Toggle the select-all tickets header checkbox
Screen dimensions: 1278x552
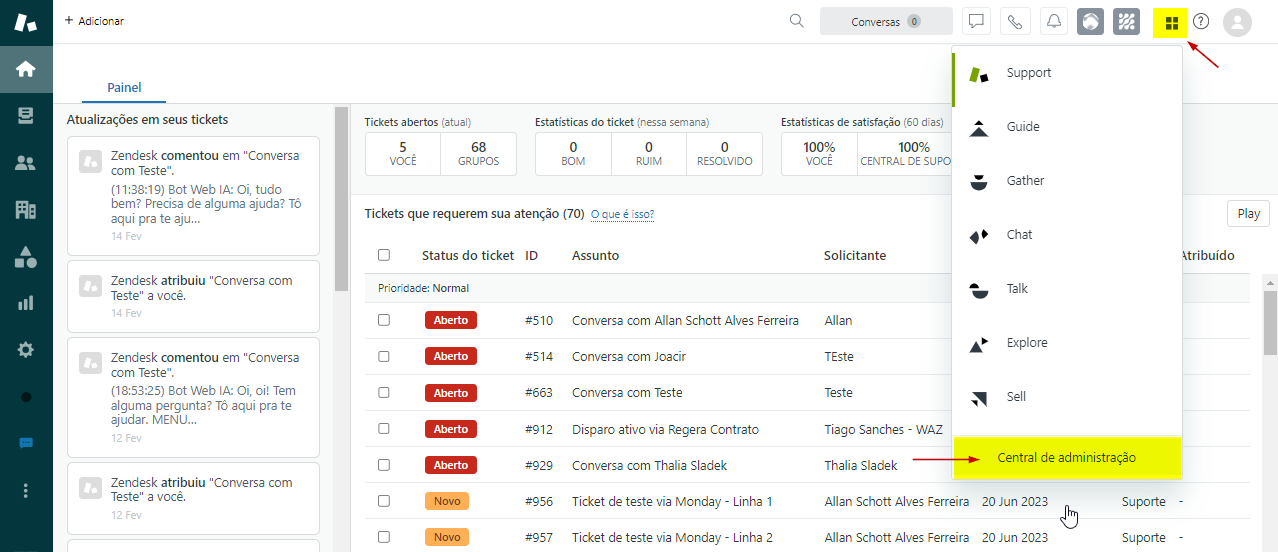[384, 255]
